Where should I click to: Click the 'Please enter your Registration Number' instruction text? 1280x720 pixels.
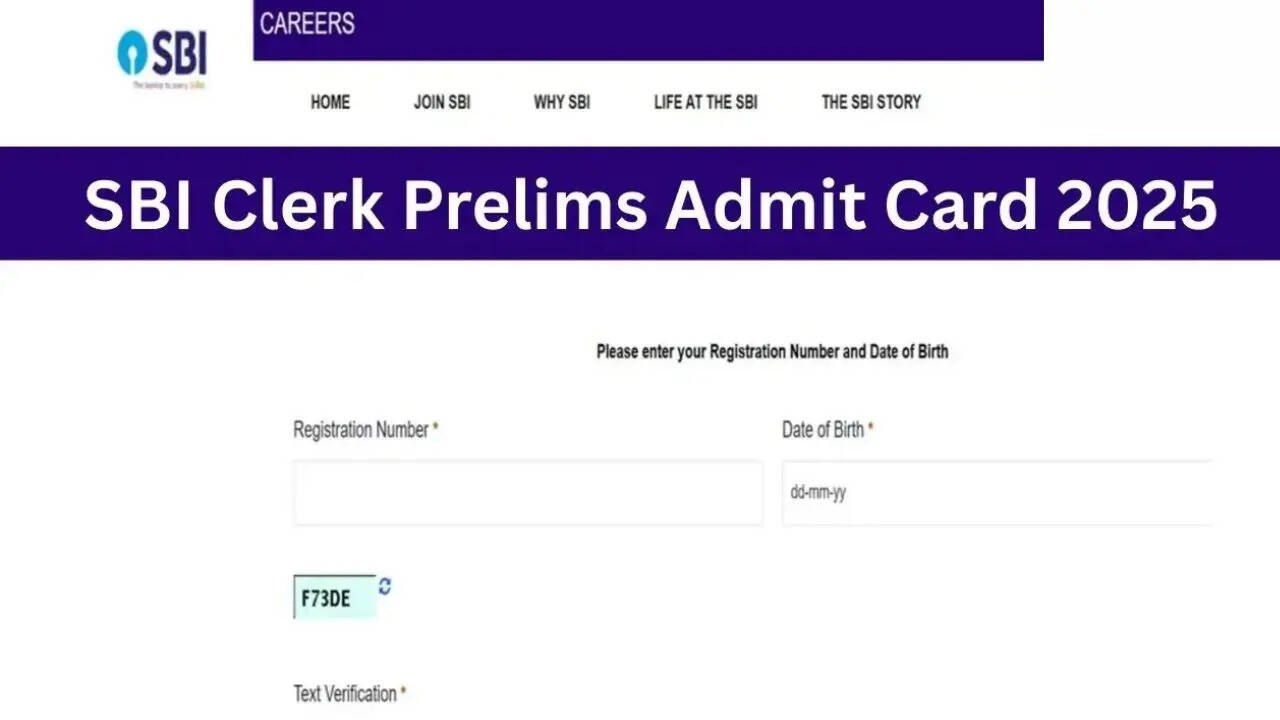pyautogui.click(x=772, y=352)
